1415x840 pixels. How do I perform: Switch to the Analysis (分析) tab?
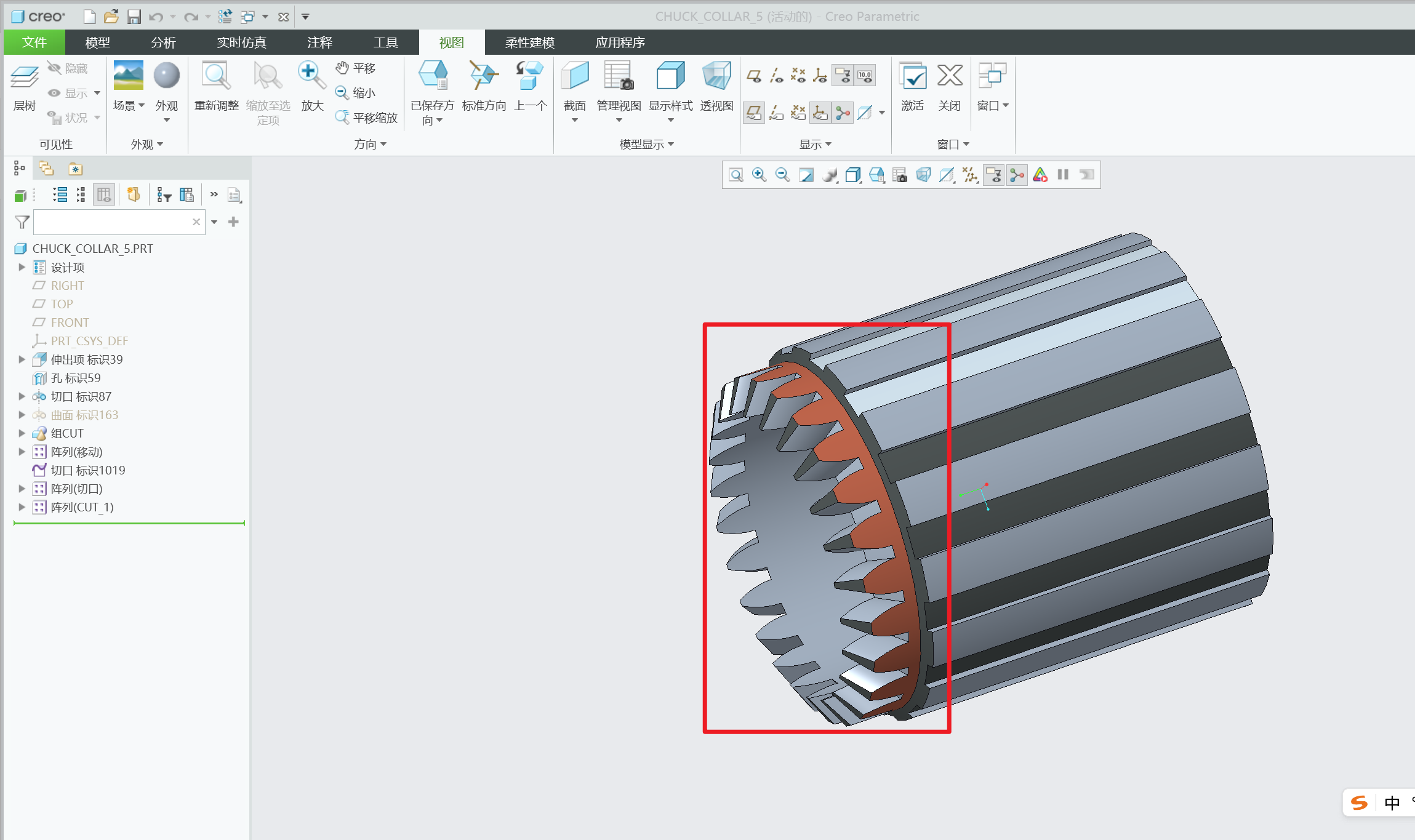[x=163, y=42]
